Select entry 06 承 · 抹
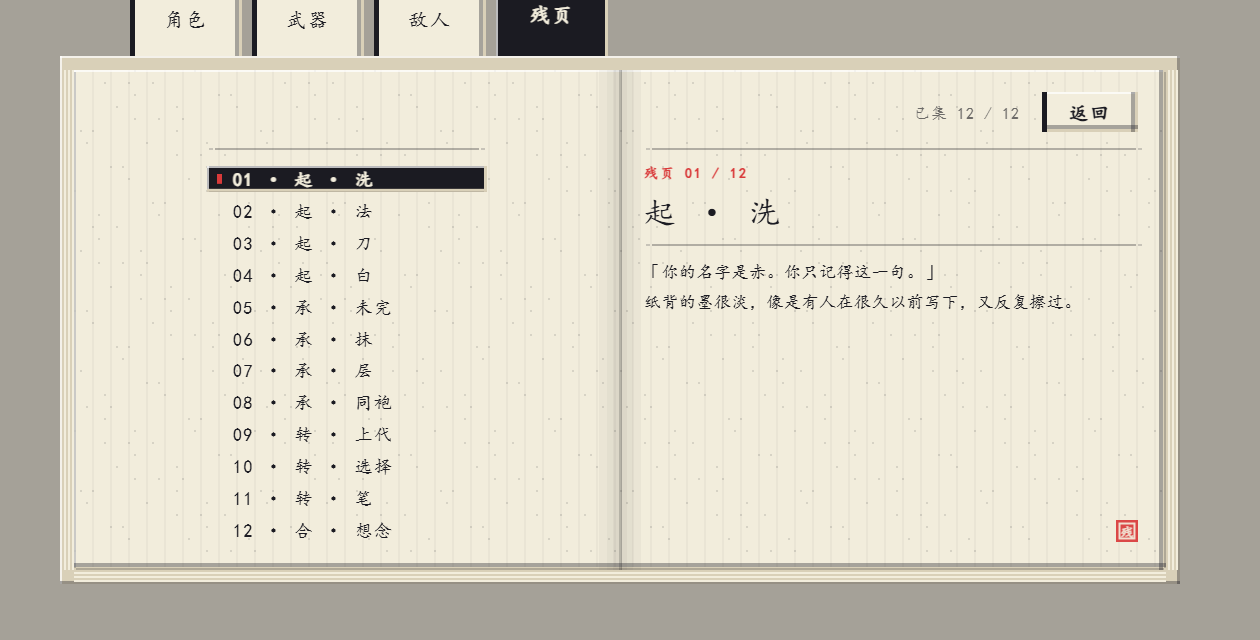The image size is (1260, 640). pos(346,339)
